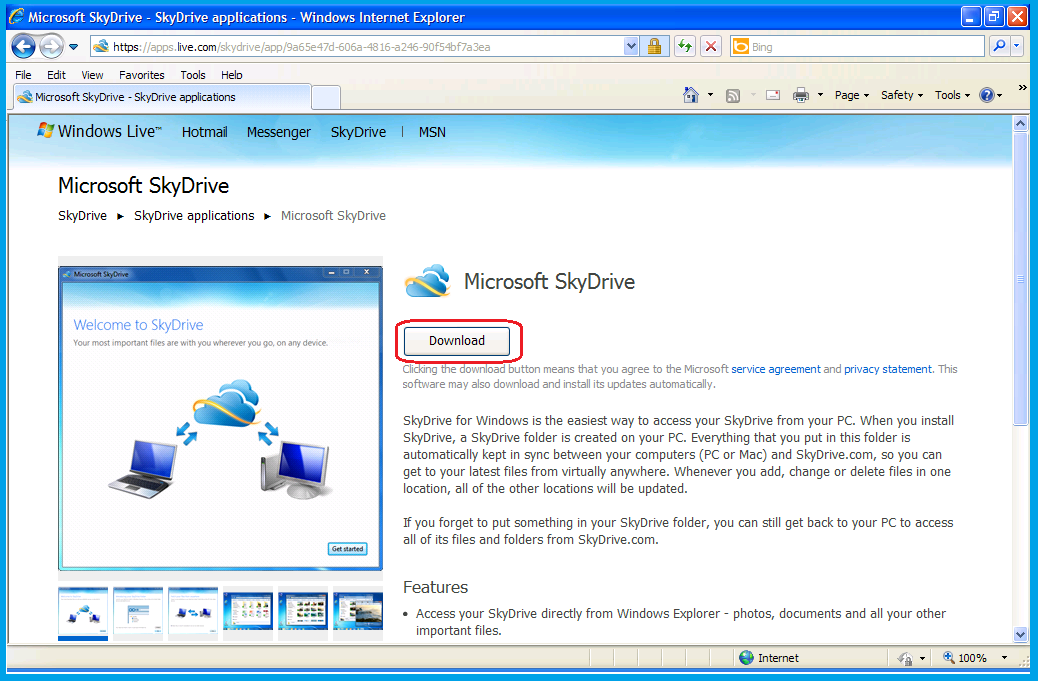Open the search provider dropdown arrow
1038x681 pixels.
(1017, 46)
